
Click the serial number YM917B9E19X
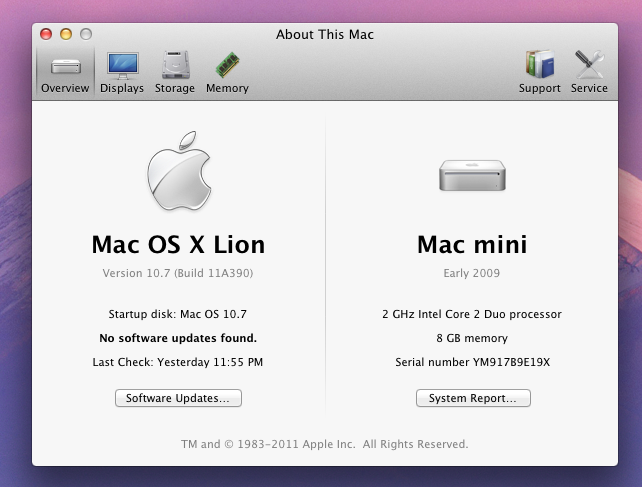coord(511,362)
